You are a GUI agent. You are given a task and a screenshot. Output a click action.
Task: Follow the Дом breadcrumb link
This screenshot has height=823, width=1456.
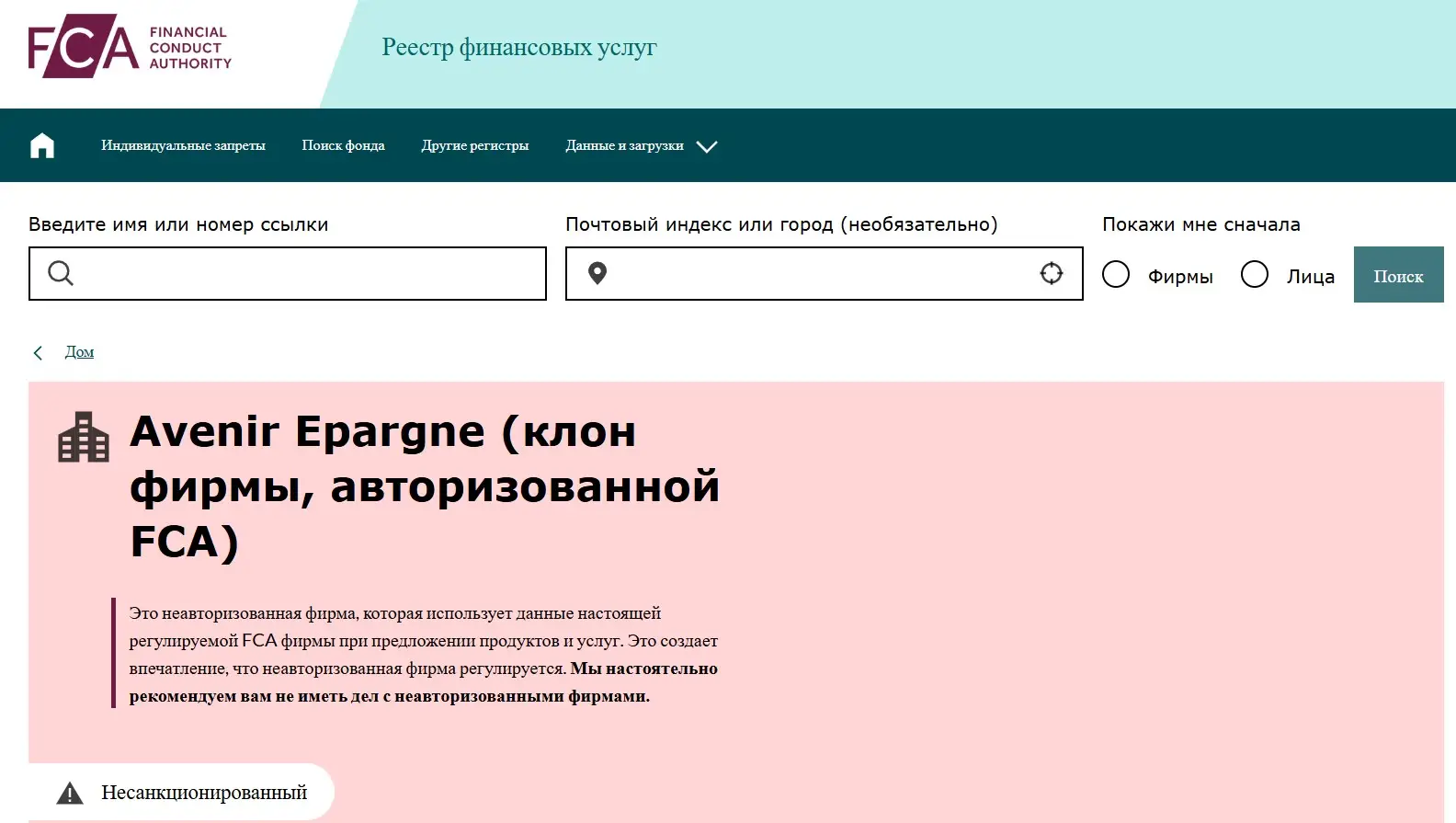pyautogui.click(x=79, y=352)
